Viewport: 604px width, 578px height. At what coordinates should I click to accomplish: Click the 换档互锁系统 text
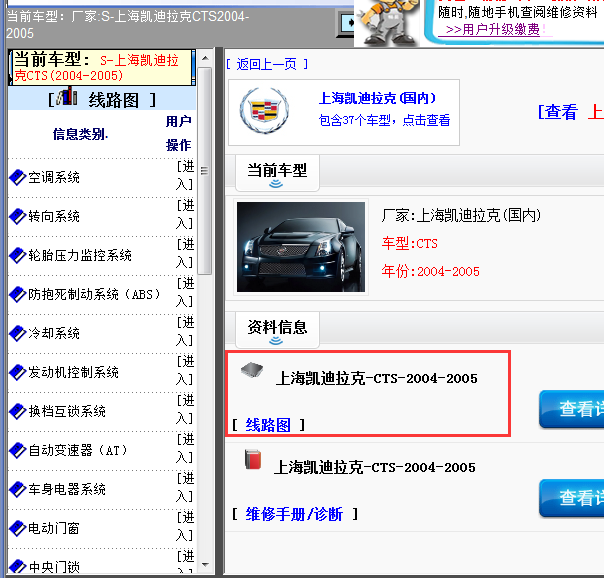(67, 411)
